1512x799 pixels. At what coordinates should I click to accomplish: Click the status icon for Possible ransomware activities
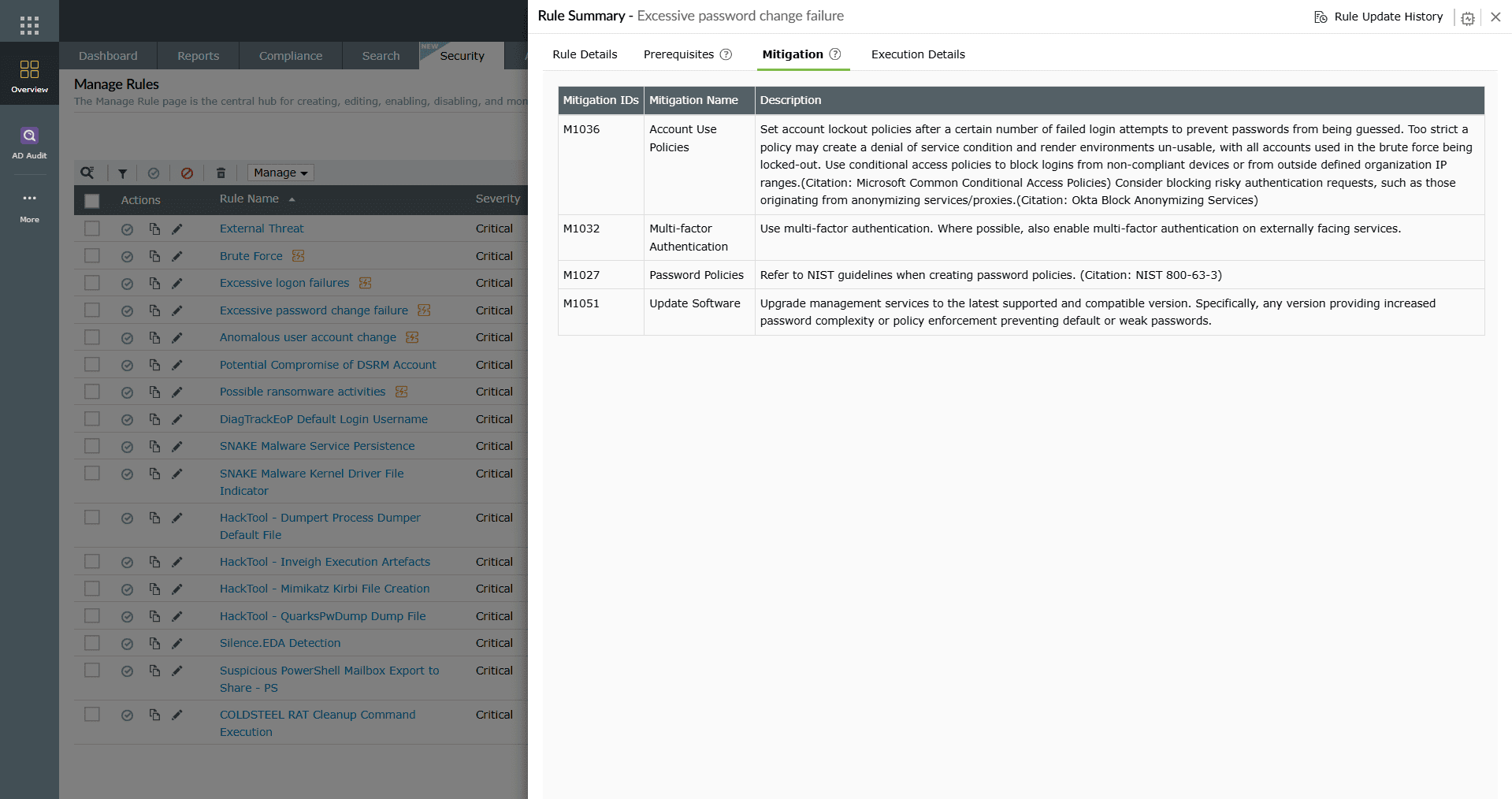(127, 392)
